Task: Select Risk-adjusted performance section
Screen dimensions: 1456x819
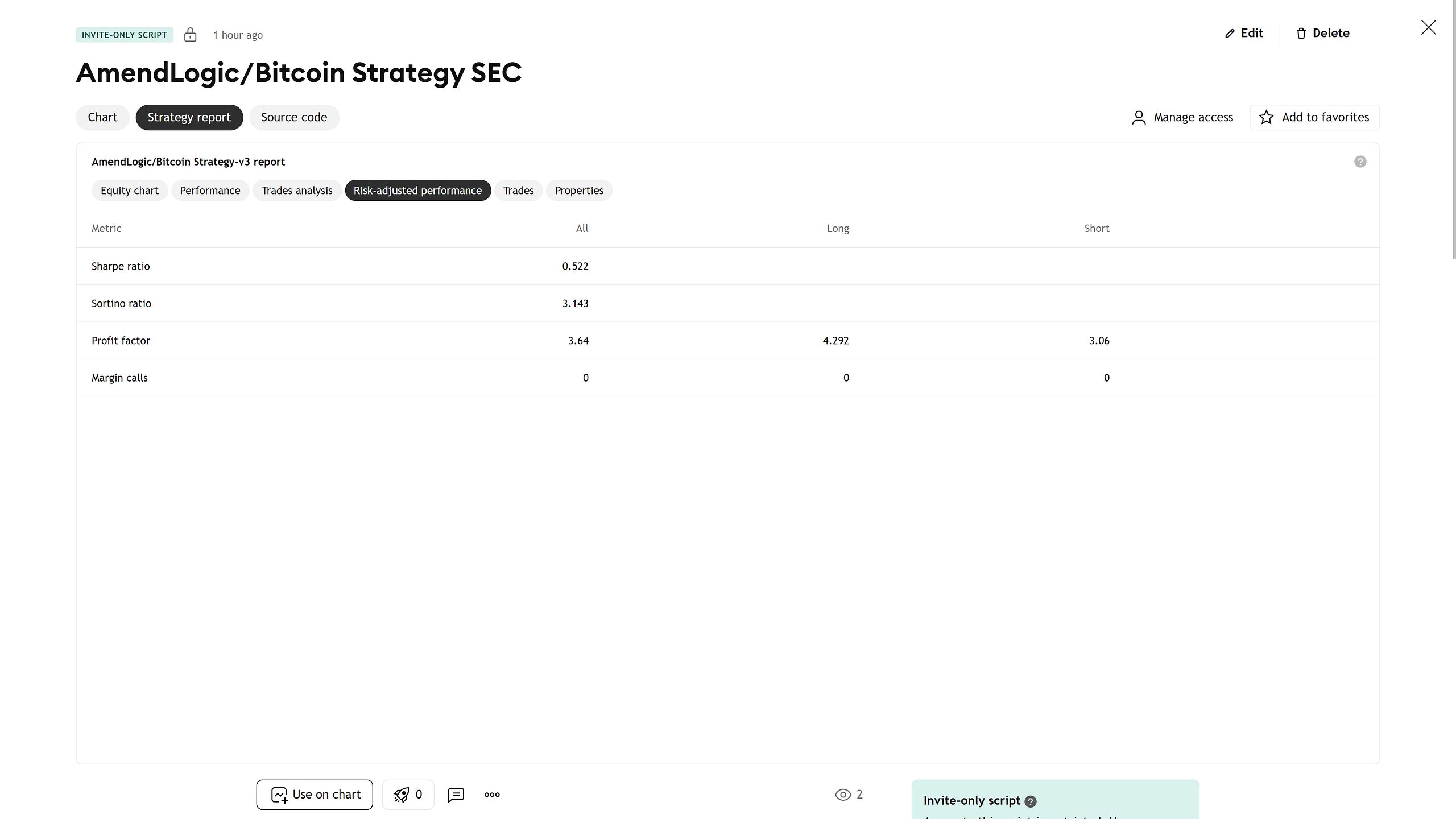Action: [x=418, y=191]
